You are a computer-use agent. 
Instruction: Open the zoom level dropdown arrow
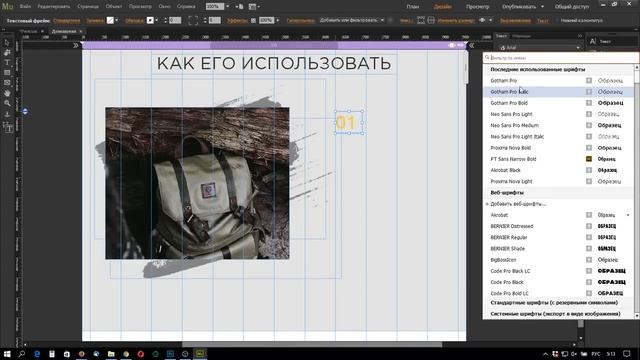tap(227, 7)
